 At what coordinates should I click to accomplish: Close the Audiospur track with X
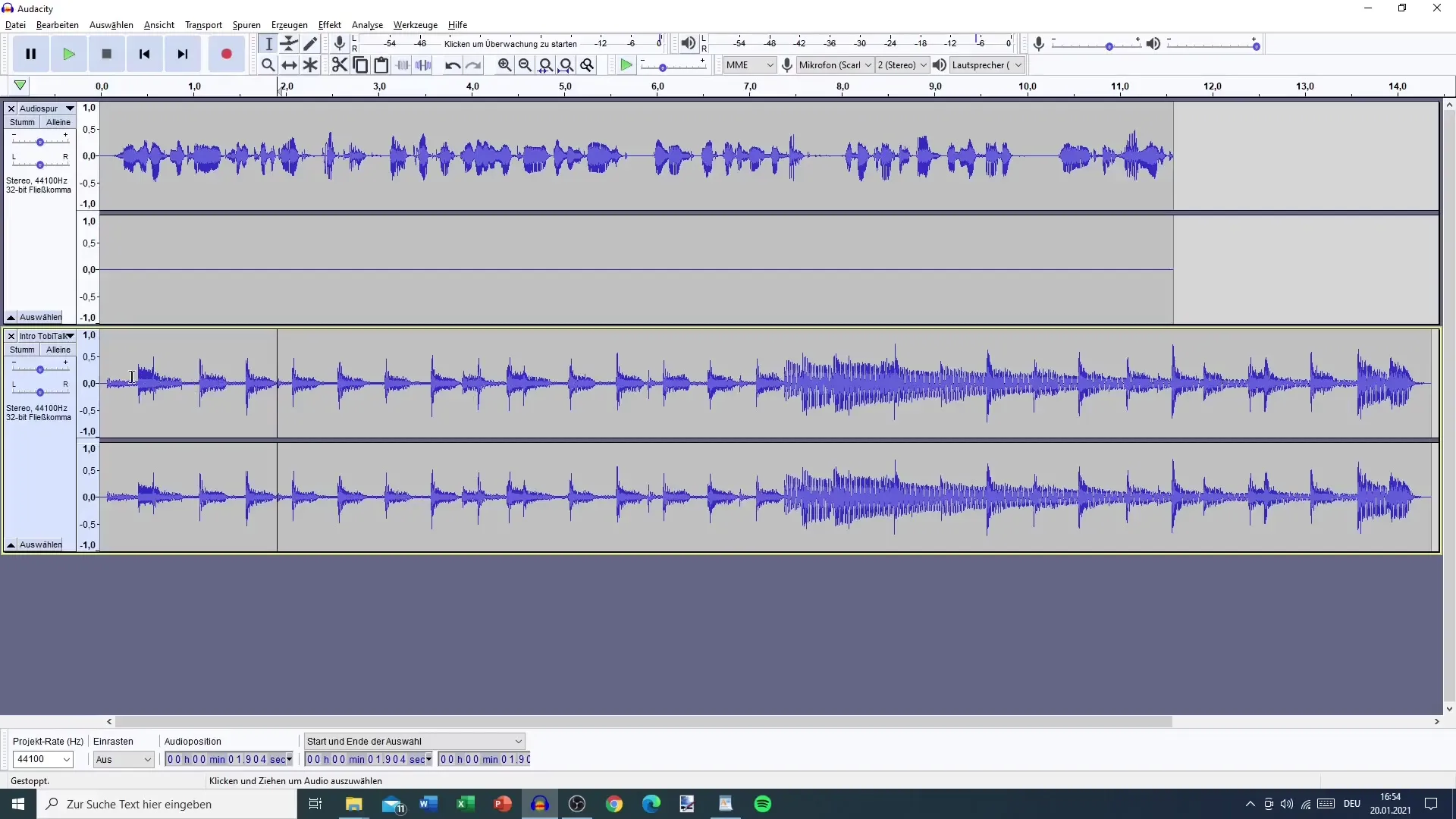pyautogui.click(x=11, y=108)
